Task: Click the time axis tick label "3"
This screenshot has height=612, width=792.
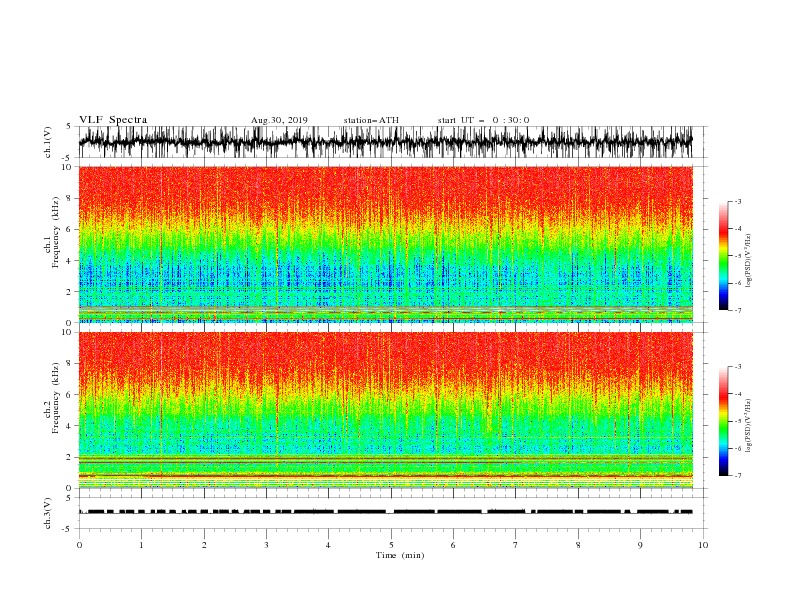Action: pyautogui.click(x=266, y=545)
